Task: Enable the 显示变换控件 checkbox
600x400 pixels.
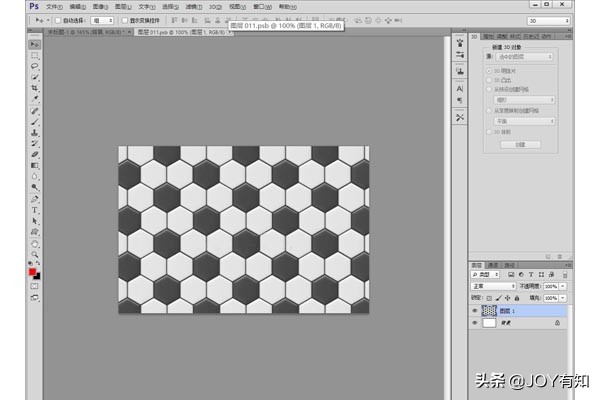Action: coord(123,19)
